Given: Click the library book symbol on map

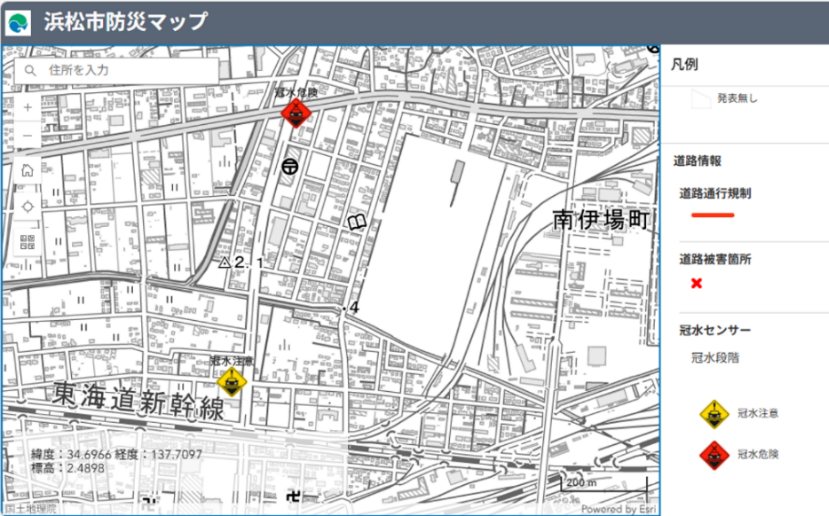Looking at the screenshot, I should pyautogui.click(x=357, y=222).
